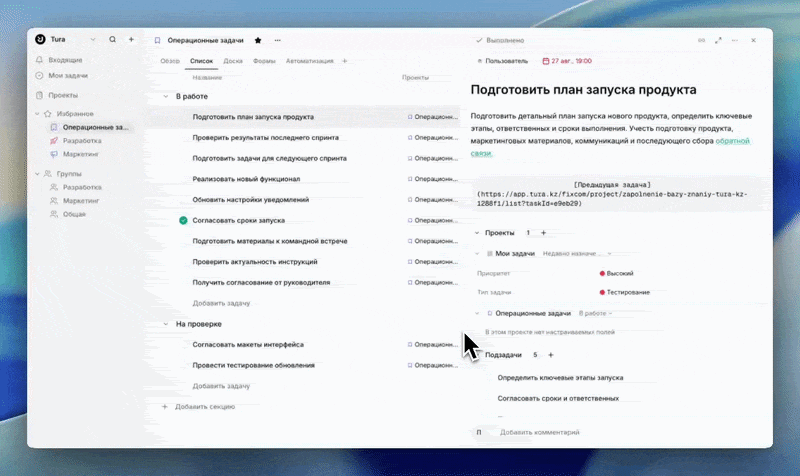The height and width of the screenshot is (476, 800).
Task: Click the Предыдущая задача code block
Action: (619, 194)
